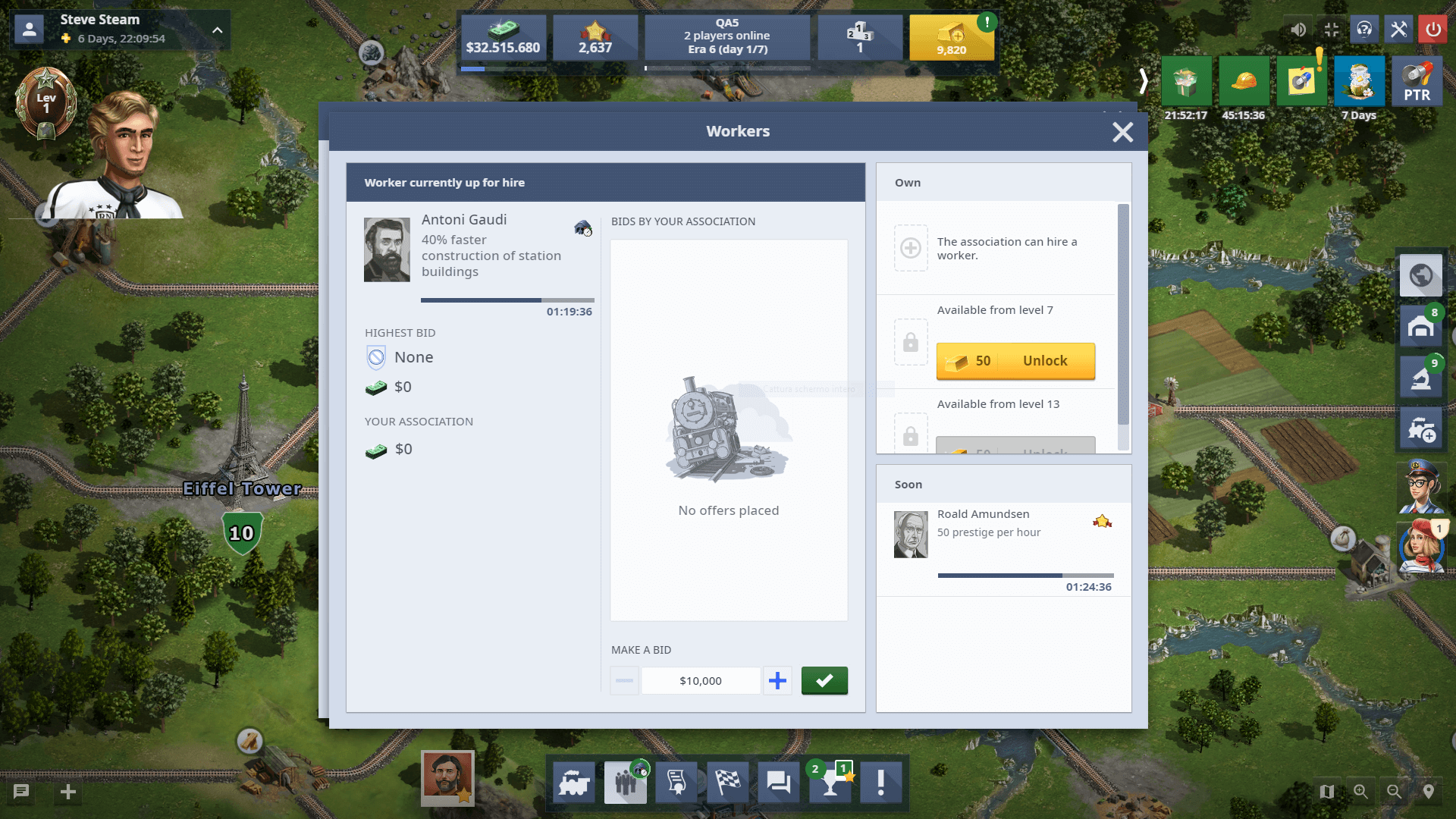Expand the Own workers section

point(908,182)
